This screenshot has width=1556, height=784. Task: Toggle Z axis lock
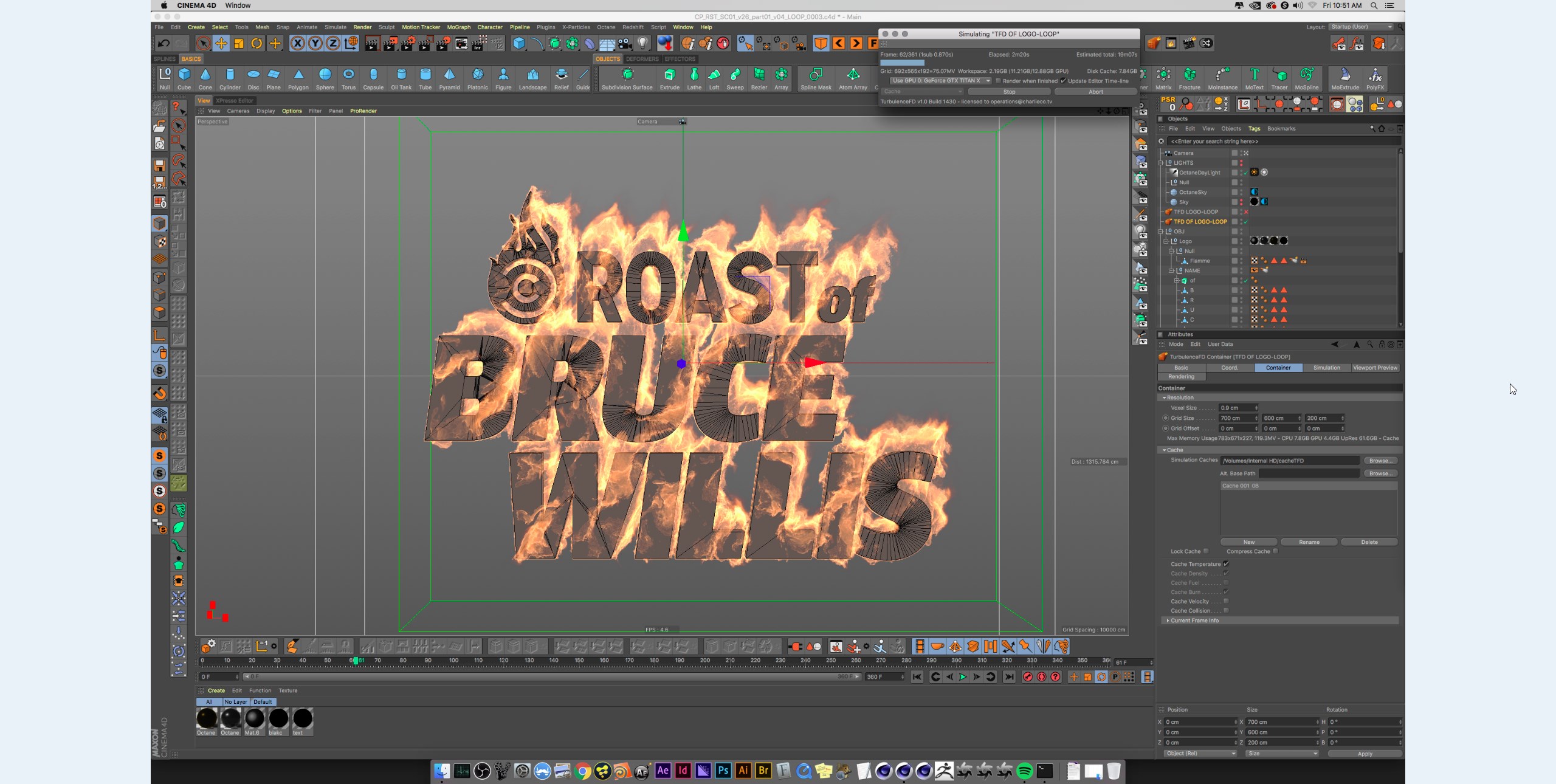click(x=333, y=43)
